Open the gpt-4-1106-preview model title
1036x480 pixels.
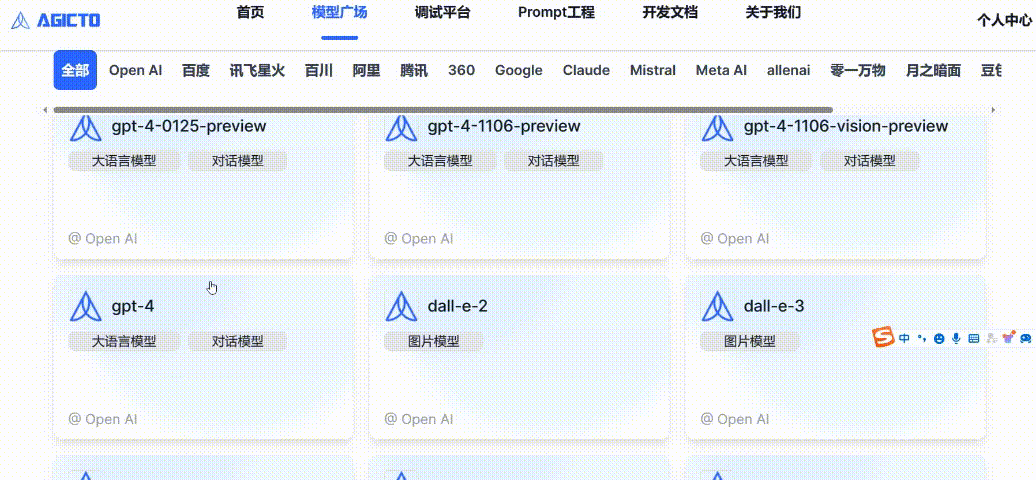[x=503, y=126]
